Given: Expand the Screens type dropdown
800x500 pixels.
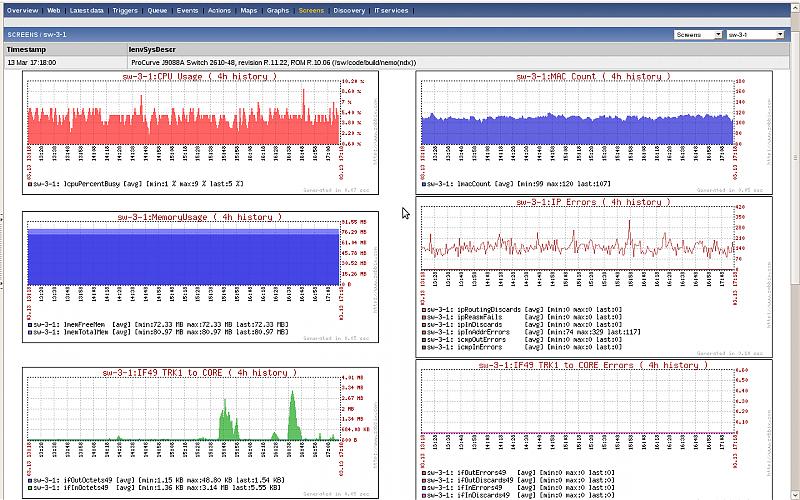Looking at the screenshot, I should click(698, 34).
